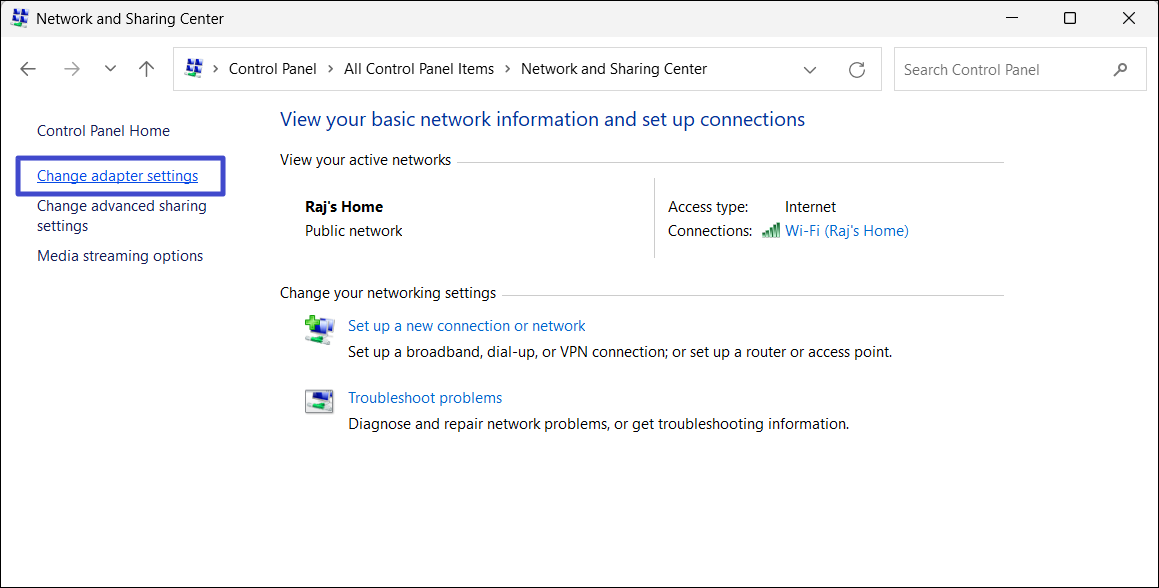Select Control Panel in the breadcrumb
The height and width of the screenshot is (588, 1159).
272,69
